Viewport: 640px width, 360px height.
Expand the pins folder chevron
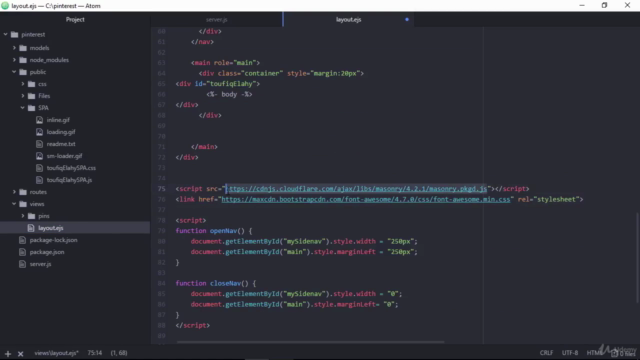click(23, 216)
